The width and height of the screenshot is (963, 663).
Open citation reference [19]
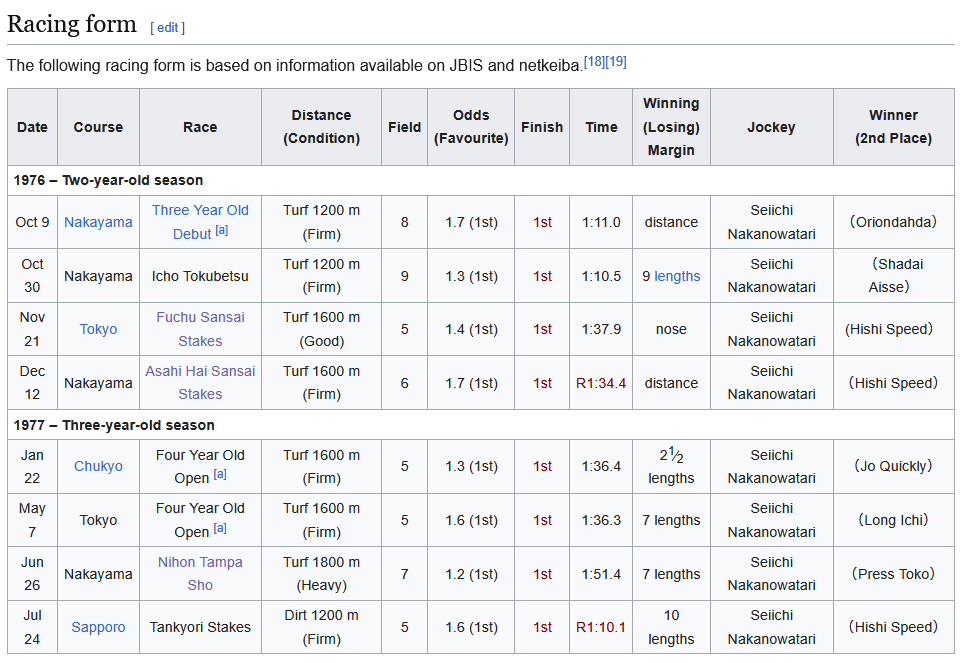click(616, 61)
